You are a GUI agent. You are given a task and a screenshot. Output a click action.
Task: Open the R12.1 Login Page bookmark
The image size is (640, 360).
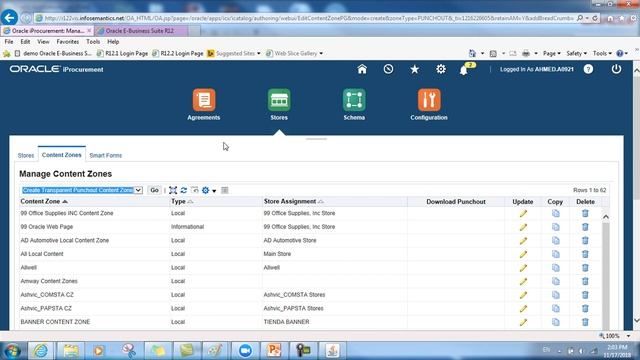(x=122, y=53)
